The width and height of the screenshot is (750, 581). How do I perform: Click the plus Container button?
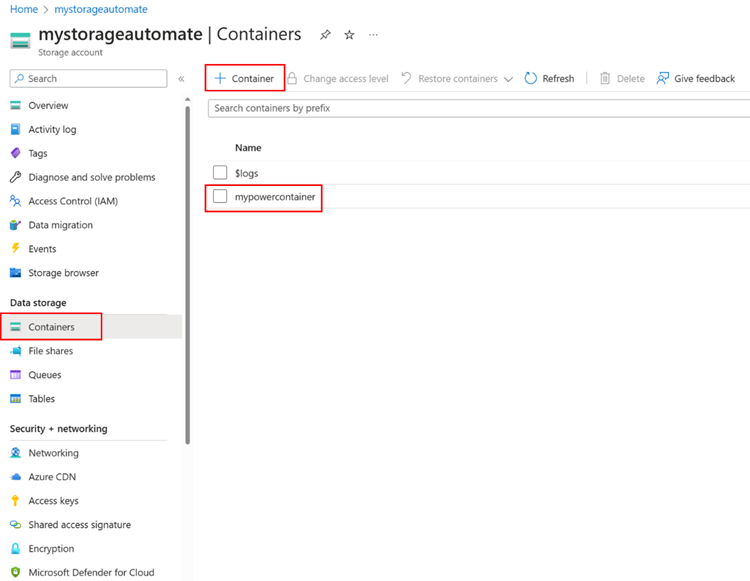coord(244,78)
